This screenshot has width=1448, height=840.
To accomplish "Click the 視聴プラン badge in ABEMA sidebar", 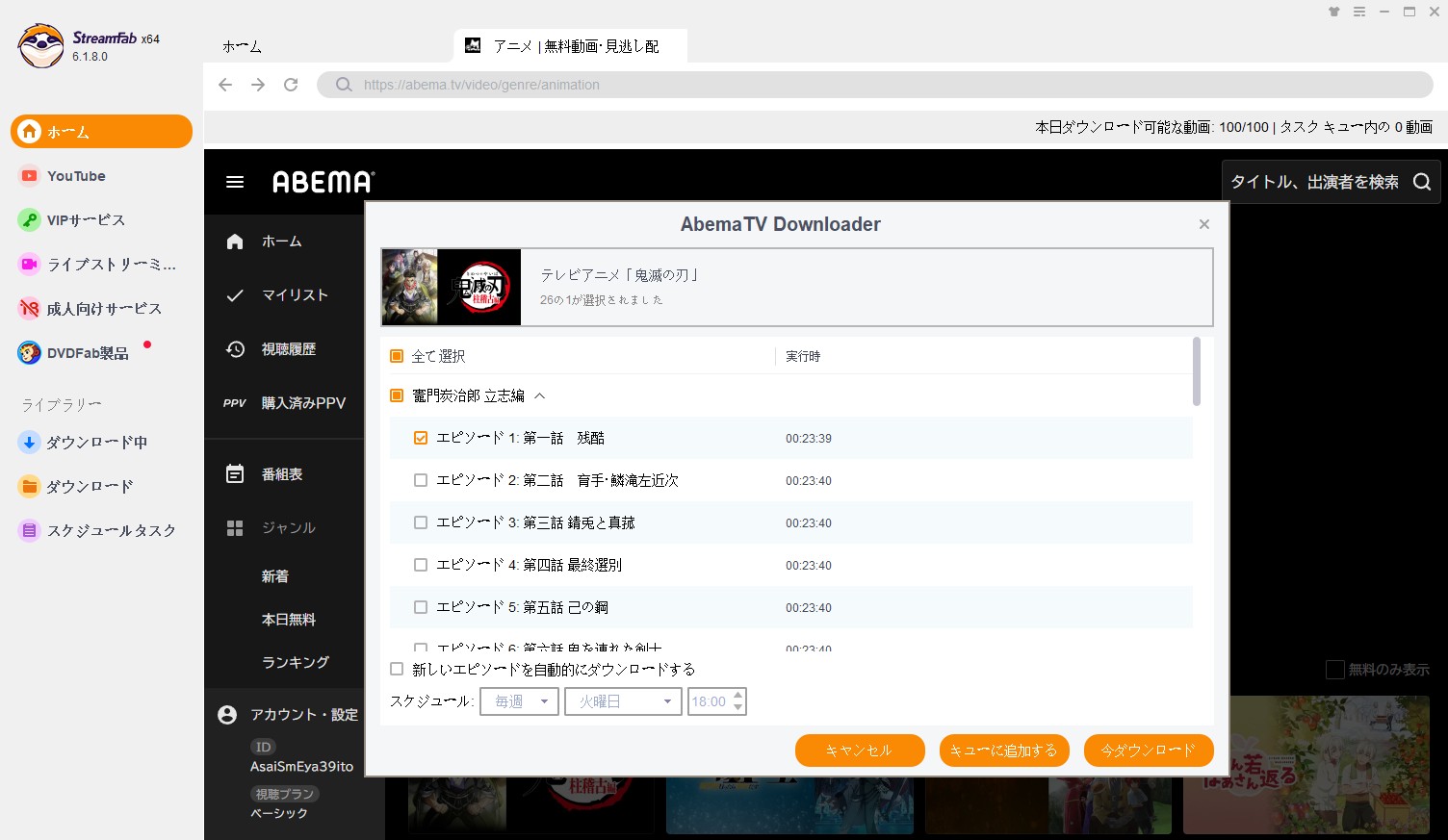I will click(285, 794).
